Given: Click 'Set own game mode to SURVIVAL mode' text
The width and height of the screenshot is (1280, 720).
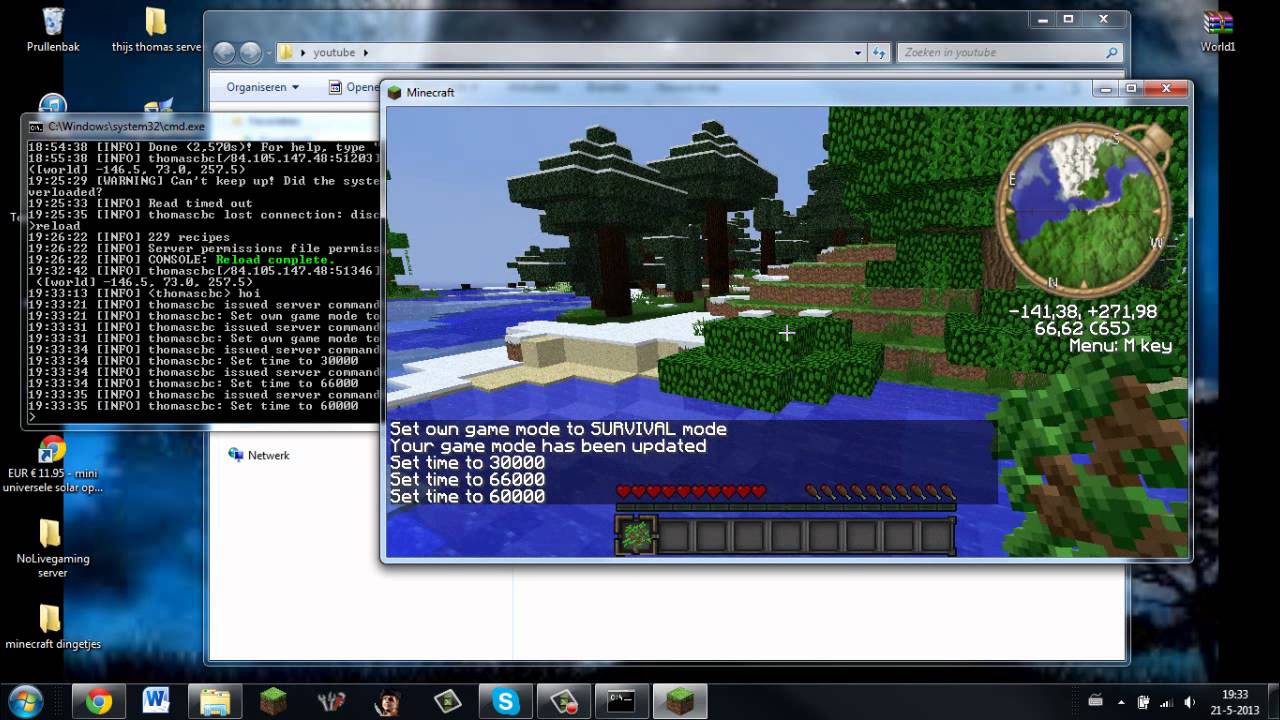Looking at the screenshot, I should [558, 429].
